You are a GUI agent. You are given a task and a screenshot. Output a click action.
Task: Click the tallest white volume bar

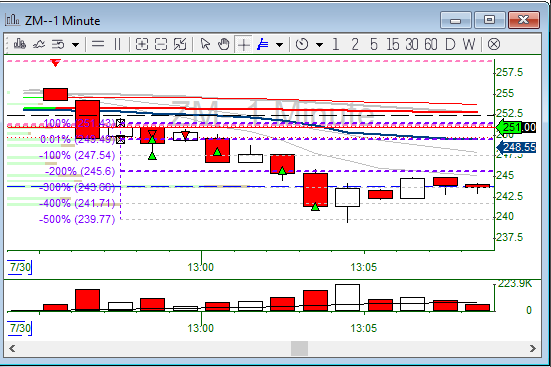coord(348,297)
